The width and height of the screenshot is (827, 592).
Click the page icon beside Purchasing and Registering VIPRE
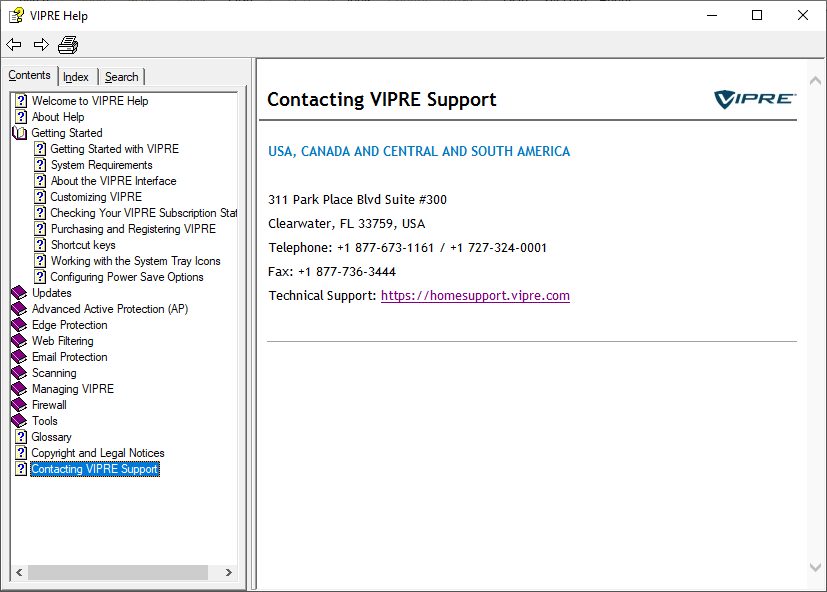pyautogui.click(x=40, y=229)
